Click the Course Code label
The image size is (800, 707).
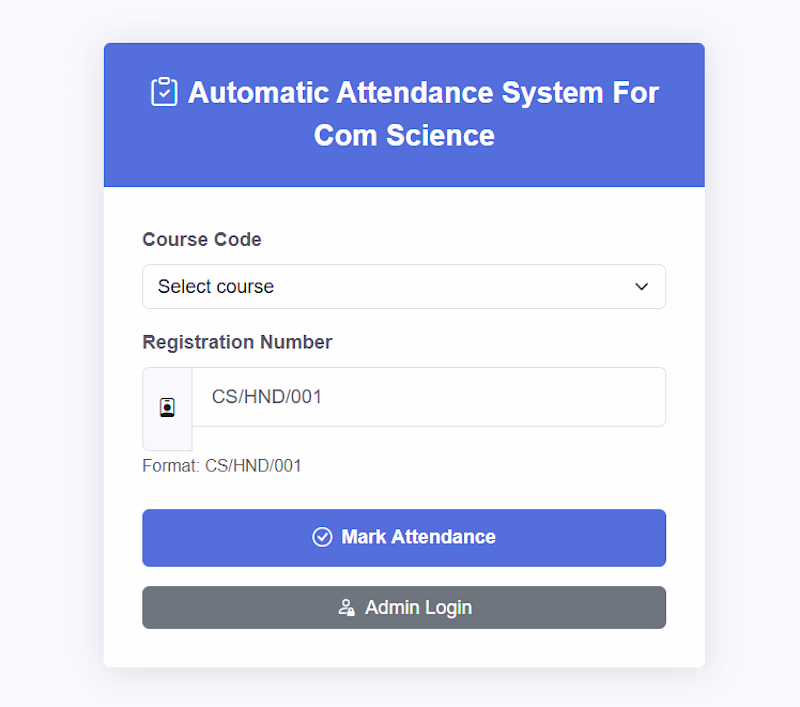point(202,239)
